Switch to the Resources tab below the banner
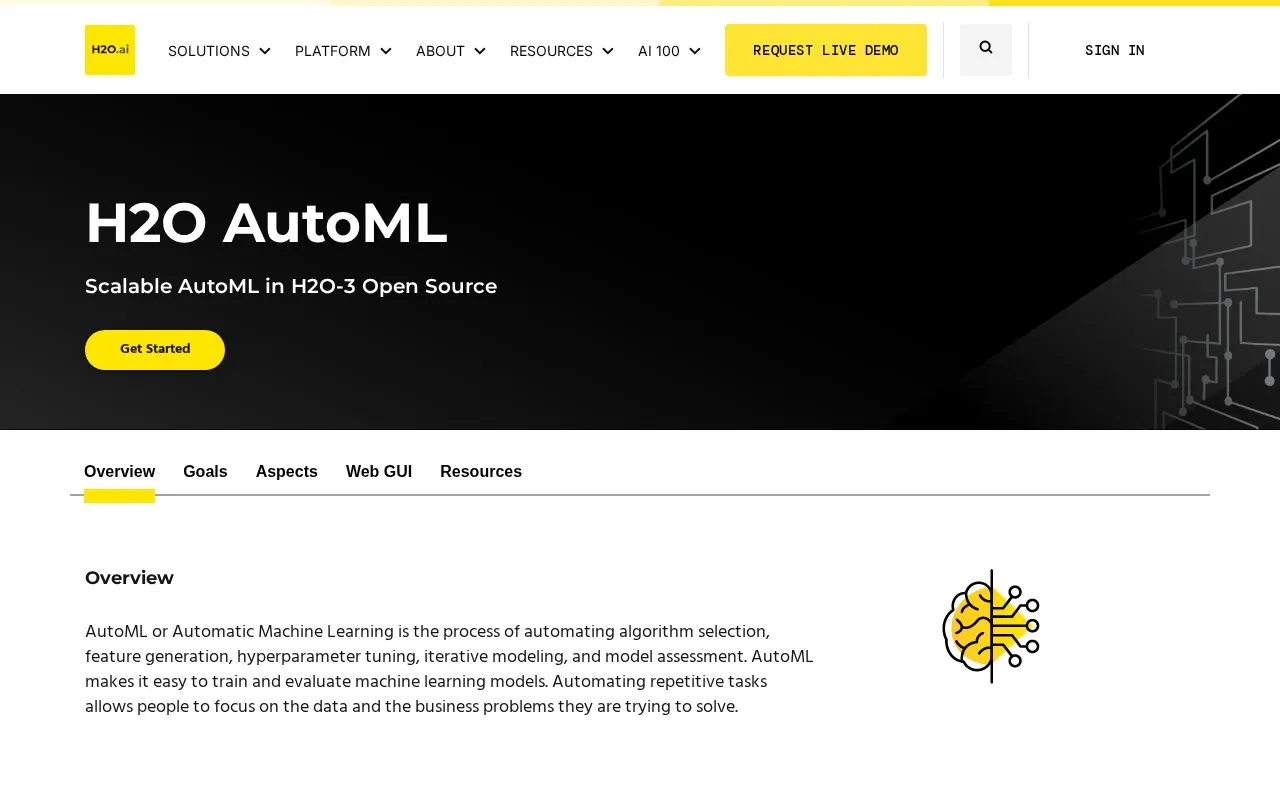 click(481, 472)
